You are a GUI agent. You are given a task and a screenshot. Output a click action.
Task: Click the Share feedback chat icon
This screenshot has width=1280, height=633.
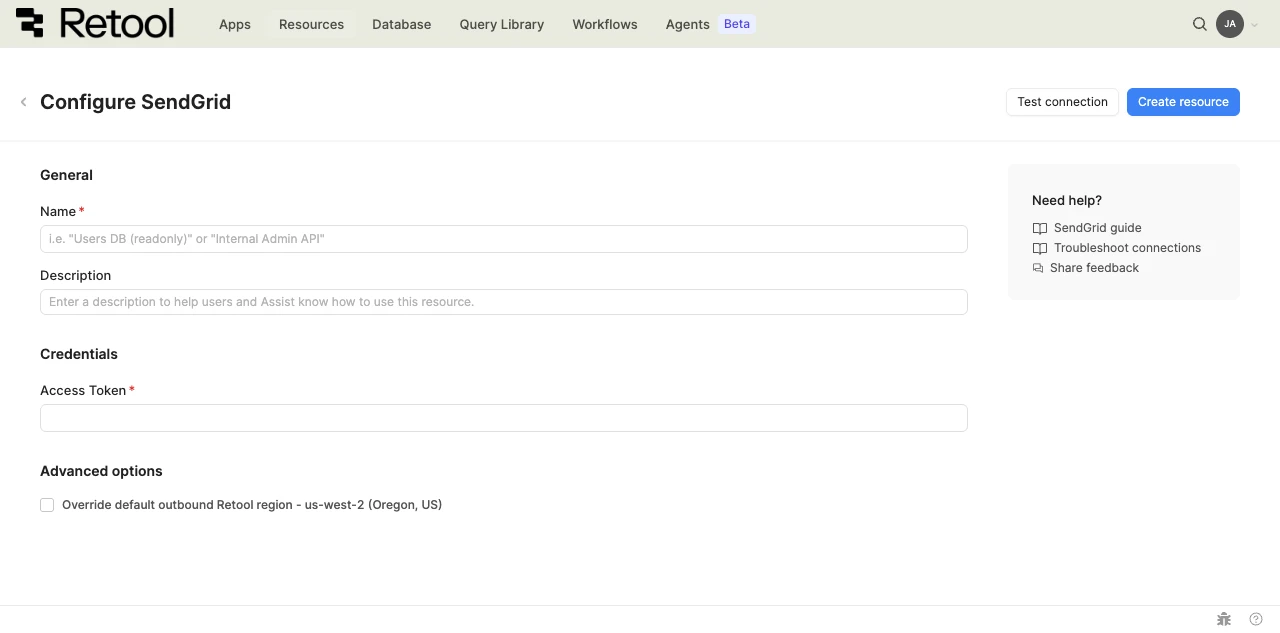1038,268
